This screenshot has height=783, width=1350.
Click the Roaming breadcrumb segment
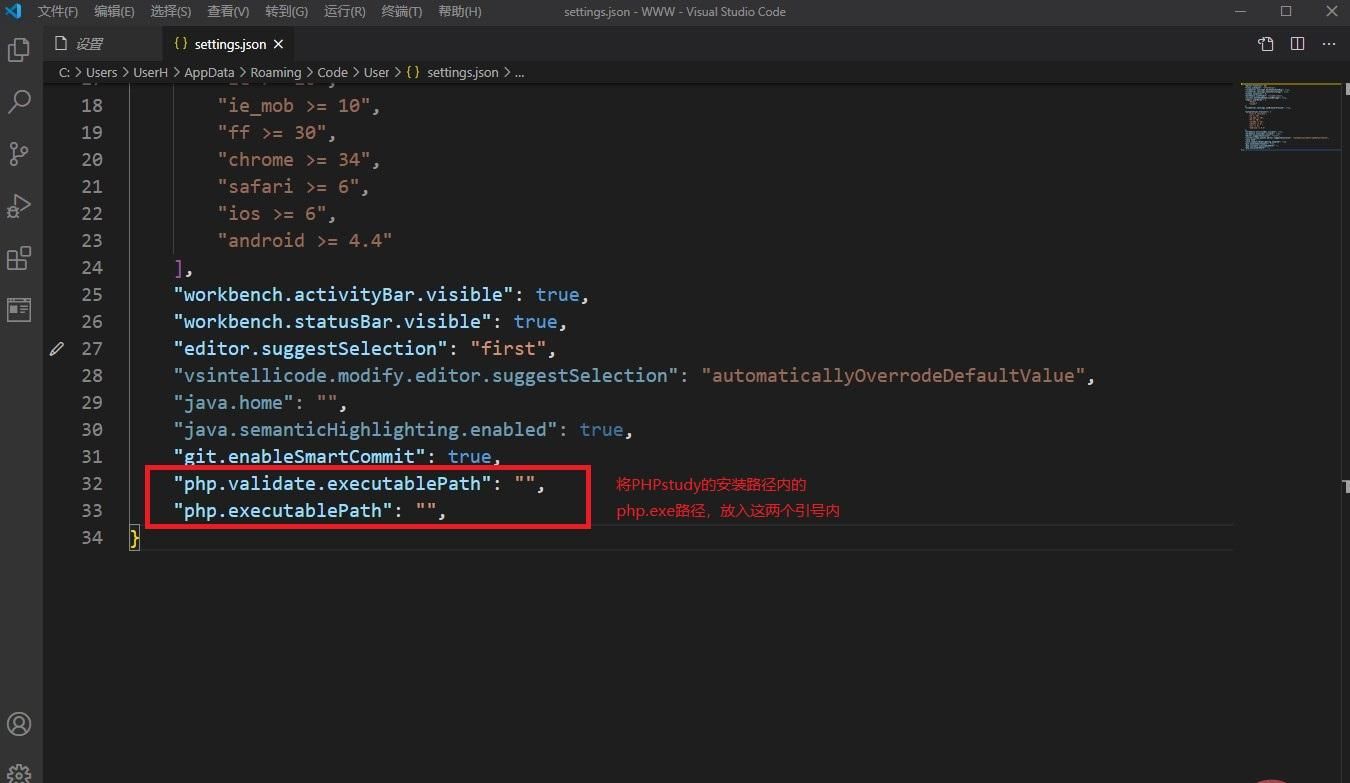coord(276,72)
